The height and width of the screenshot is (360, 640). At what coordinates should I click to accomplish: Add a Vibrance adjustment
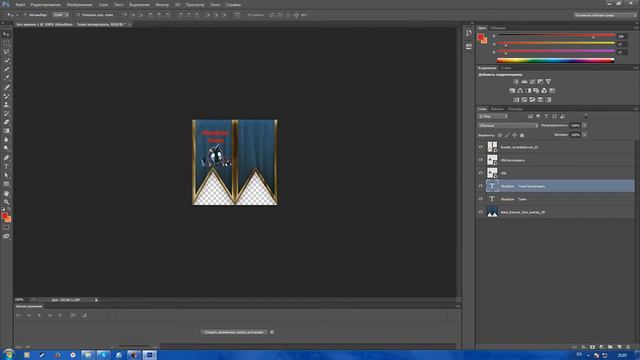click(x=548, y=82)
